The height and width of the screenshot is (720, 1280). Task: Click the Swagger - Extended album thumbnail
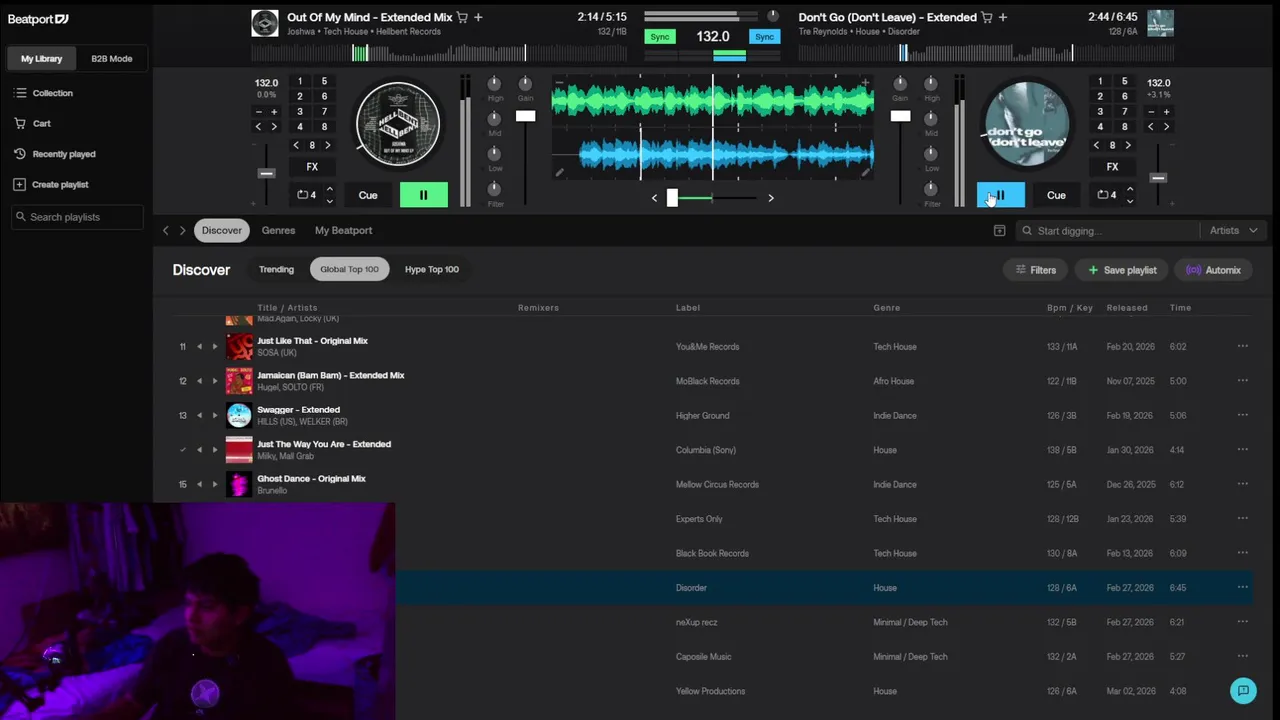[239, 415]
